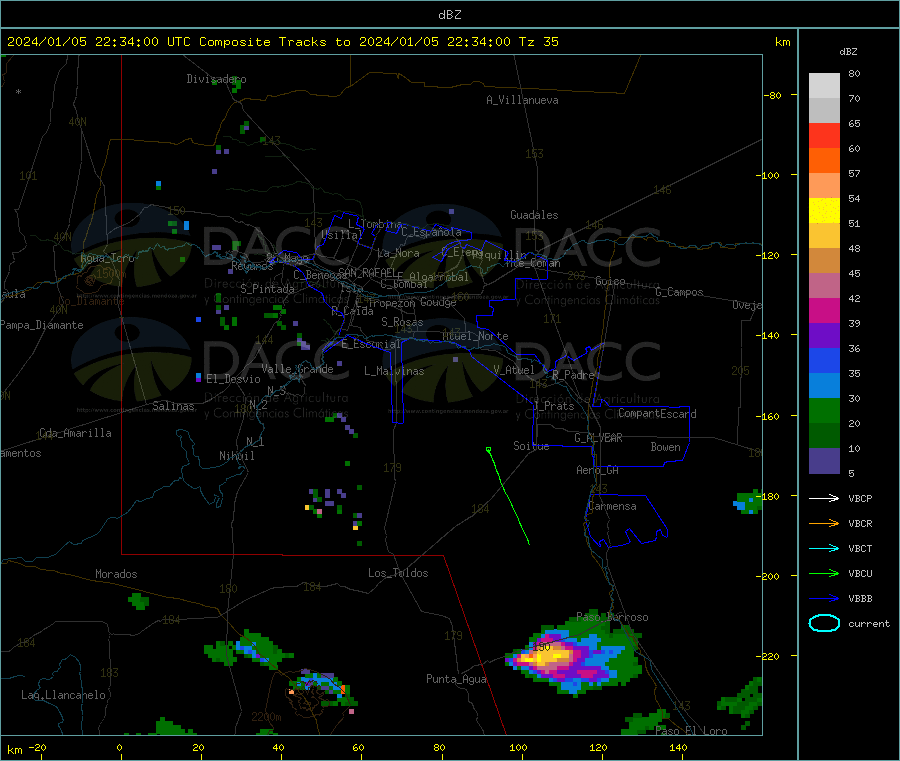Click the slate violet 10 dBZ swatch
Screen dimensions: 900x761
click(x=824, y=460)
